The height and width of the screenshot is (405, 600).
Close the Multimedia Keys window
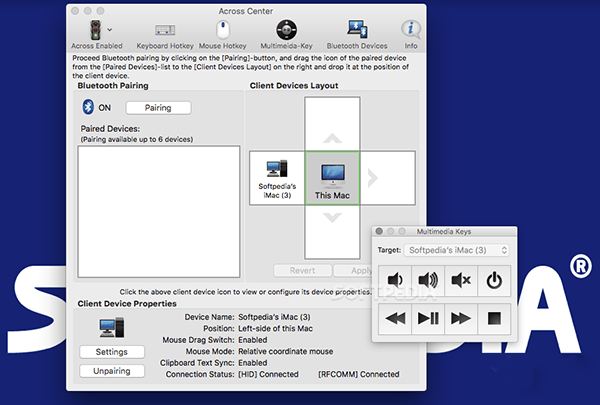coord(379,231)
